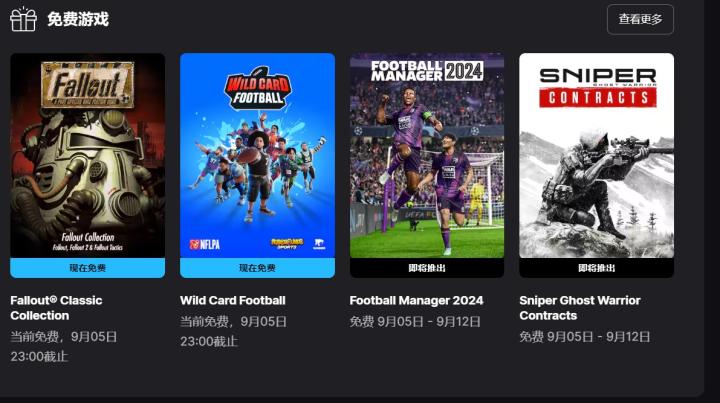
Task: Select the Sniper Ghost Warrior Contracts cover
Action: pos(596,155)
